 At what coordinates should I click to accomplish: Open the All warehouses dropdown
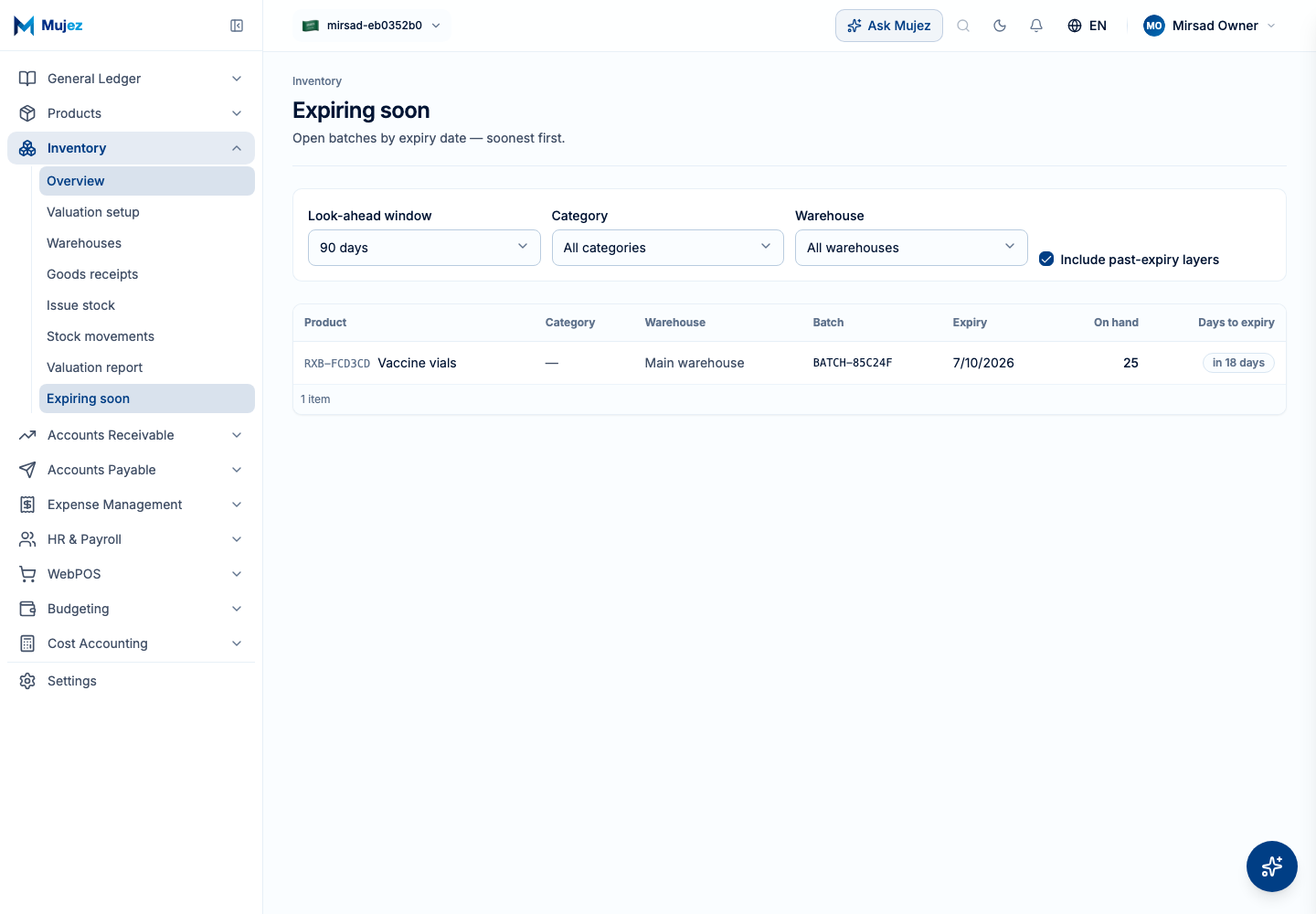tap(911, 248)
